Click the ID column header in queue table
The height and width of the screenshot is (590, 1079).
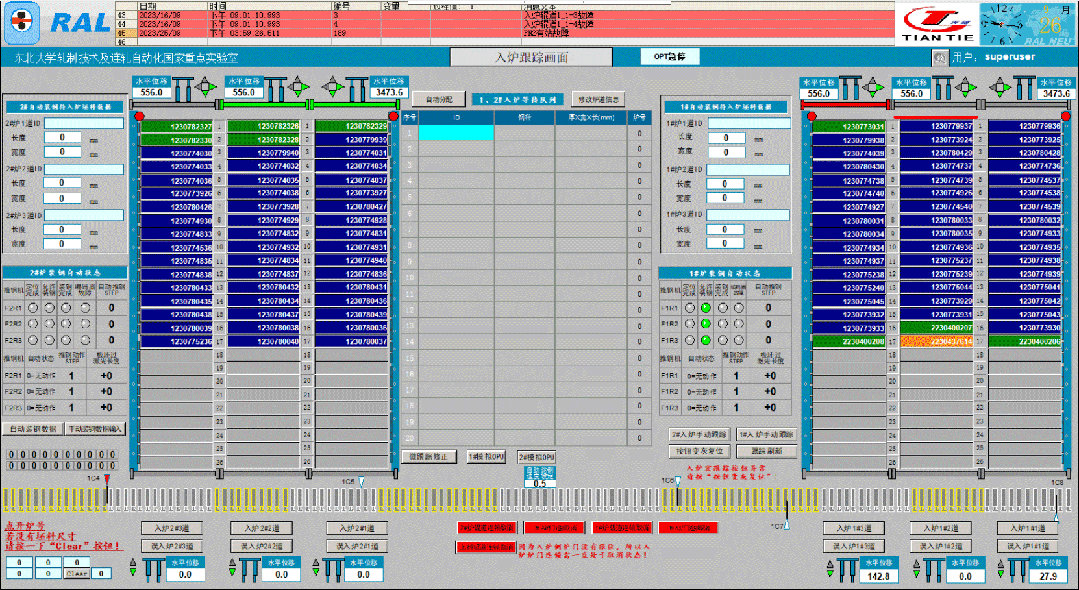(456, 118)
